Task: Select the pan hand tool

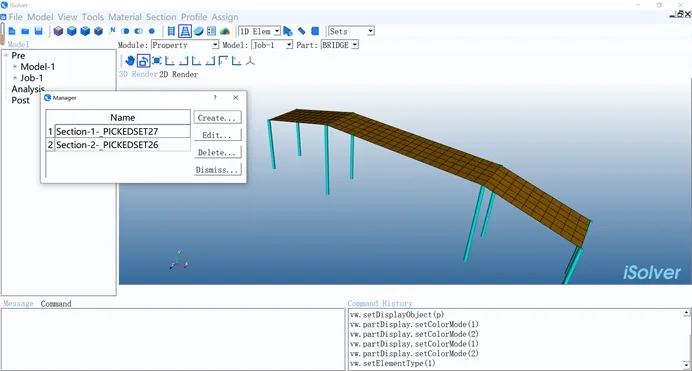Action: tap(130, 60)
